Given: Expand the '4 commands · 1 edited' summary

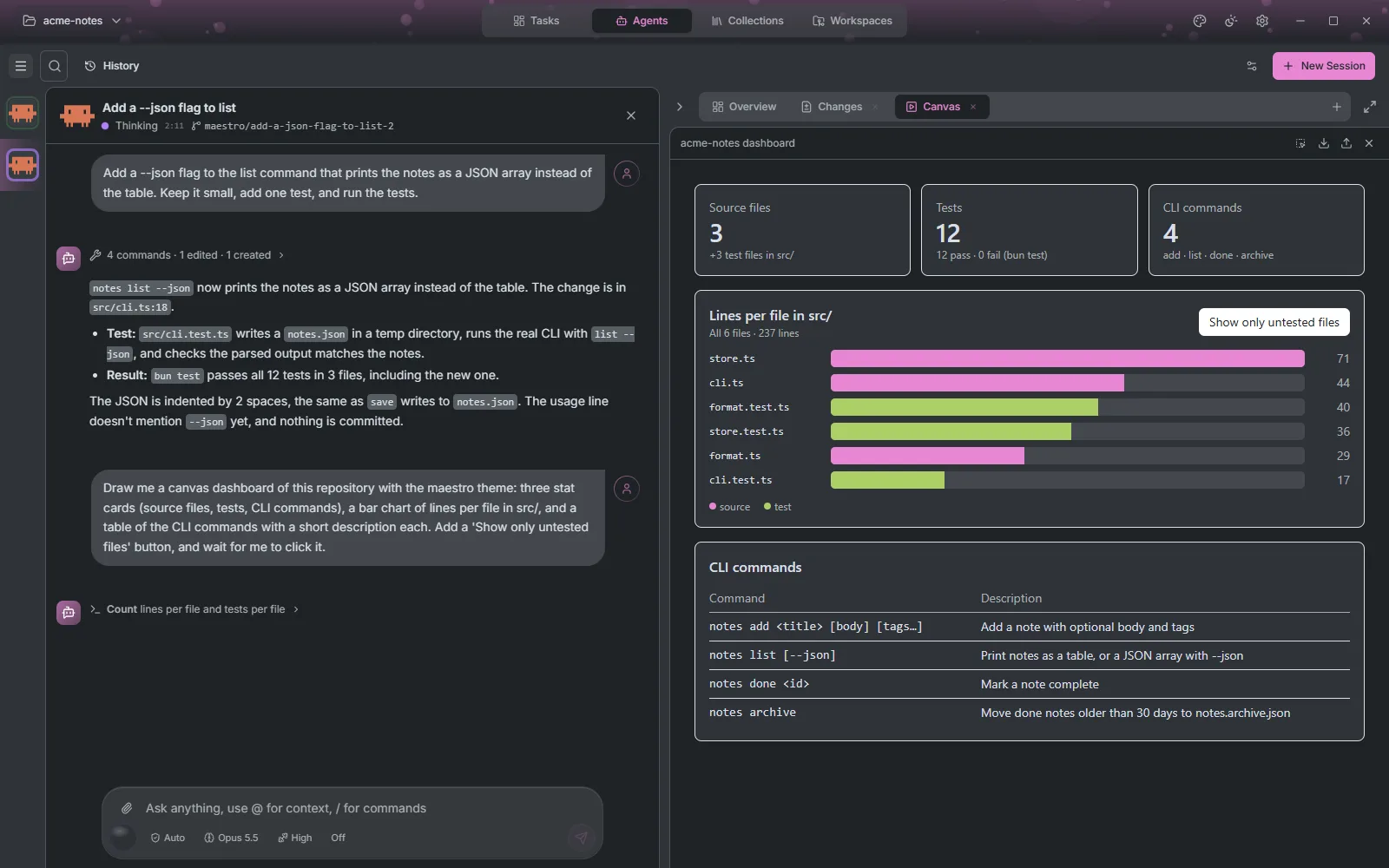Looking at the screenshot, I should [x=187, y=255].
